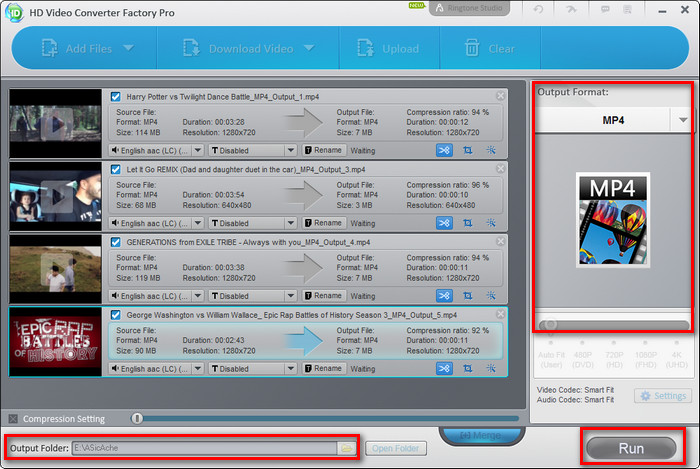700x469 pixels.
Task: Click the Output Folder path field
Action: pos(204,448)
